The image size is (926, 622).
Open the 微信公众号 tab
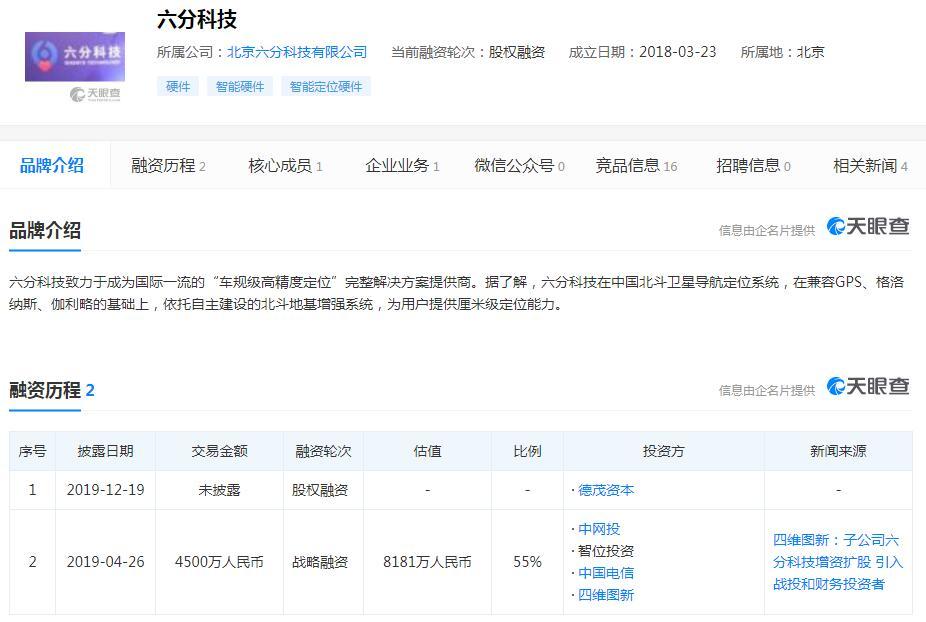pos(519,166)
